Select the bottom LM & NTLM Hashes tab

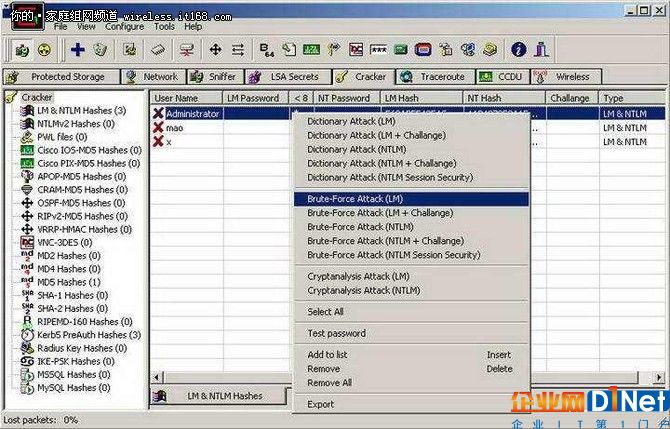coord(219,396)
